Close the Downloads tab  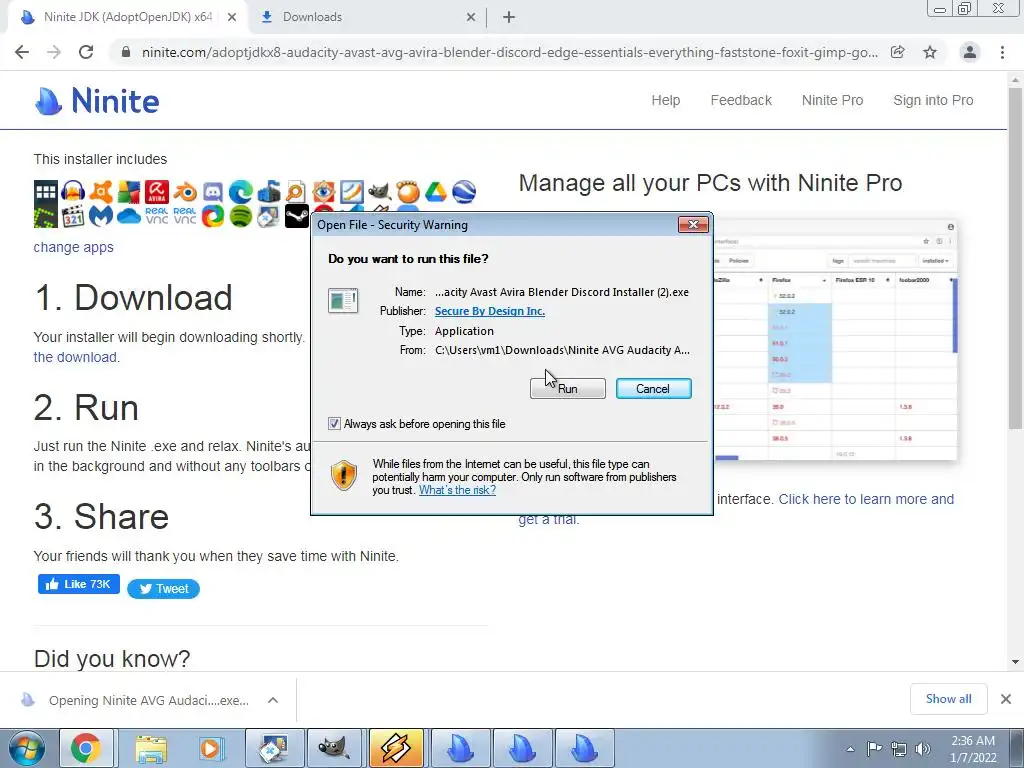(471, 18)
